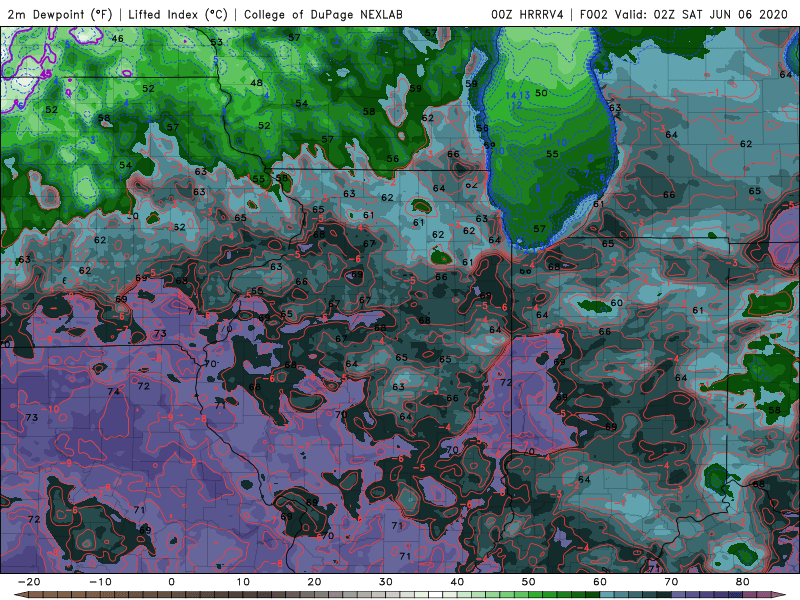Click the red lifted index label -10
Image resolution: width=800 pixels, height=600 pixels.
(51, 409)
